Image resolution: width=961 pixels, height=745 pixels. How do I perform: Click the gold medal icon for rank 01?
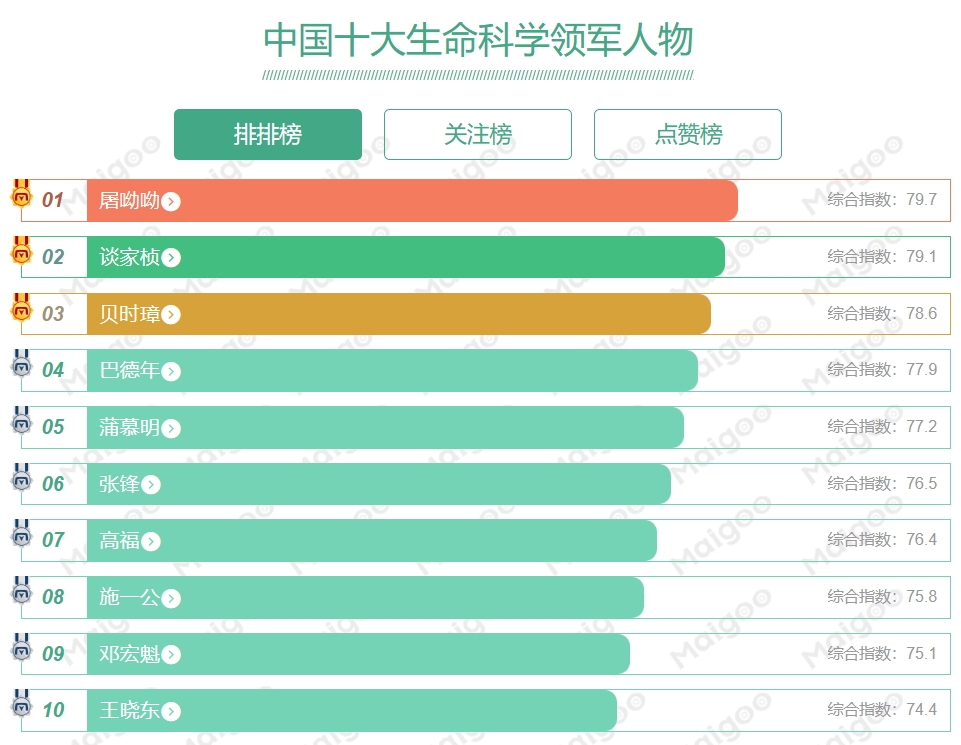pyautogui.click(x=21, y=194)
